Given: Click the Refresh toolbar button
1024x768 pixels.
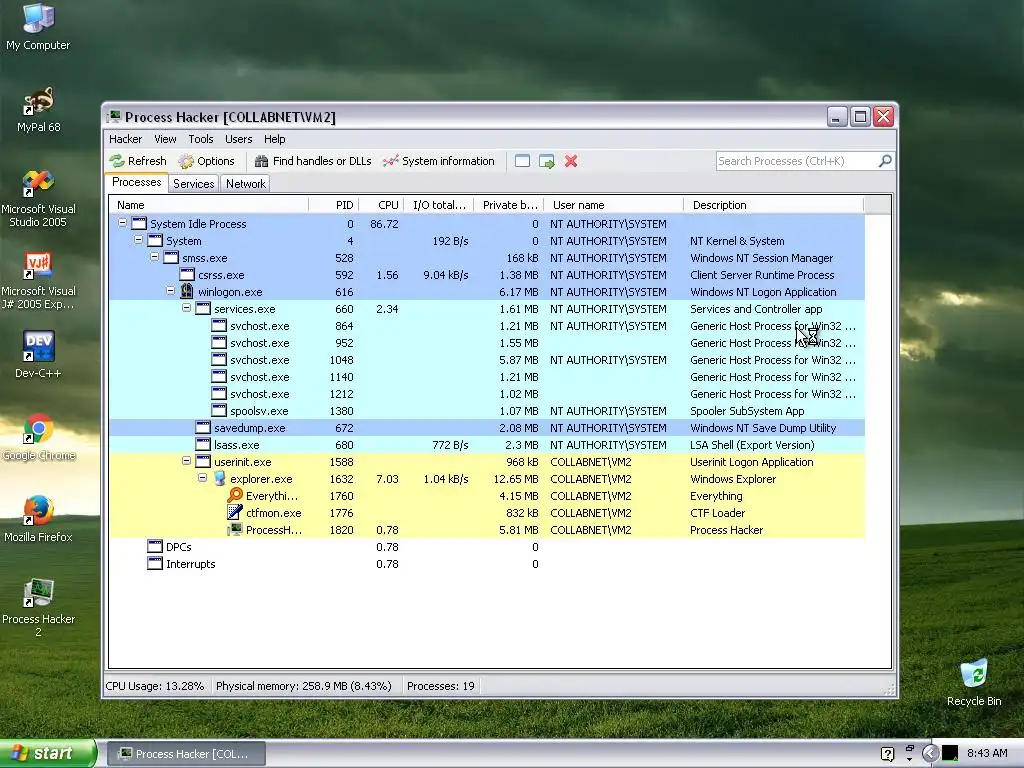Looking at the screenshot, I should tap(138, 161).
